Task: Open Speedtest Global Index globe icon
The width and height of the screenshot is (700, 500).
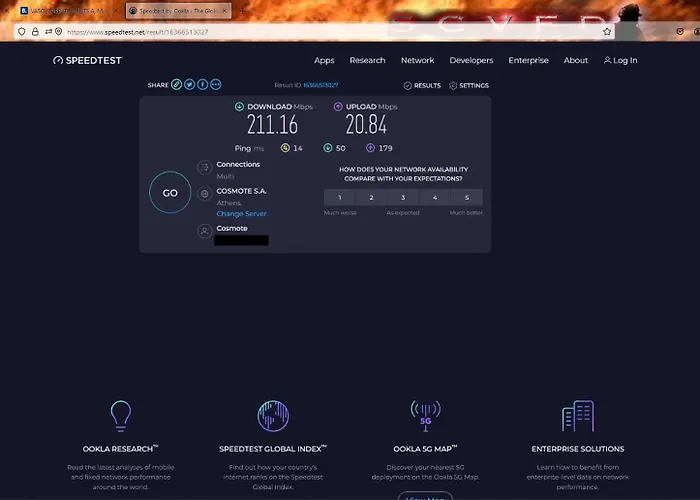Action: point(273,416)
